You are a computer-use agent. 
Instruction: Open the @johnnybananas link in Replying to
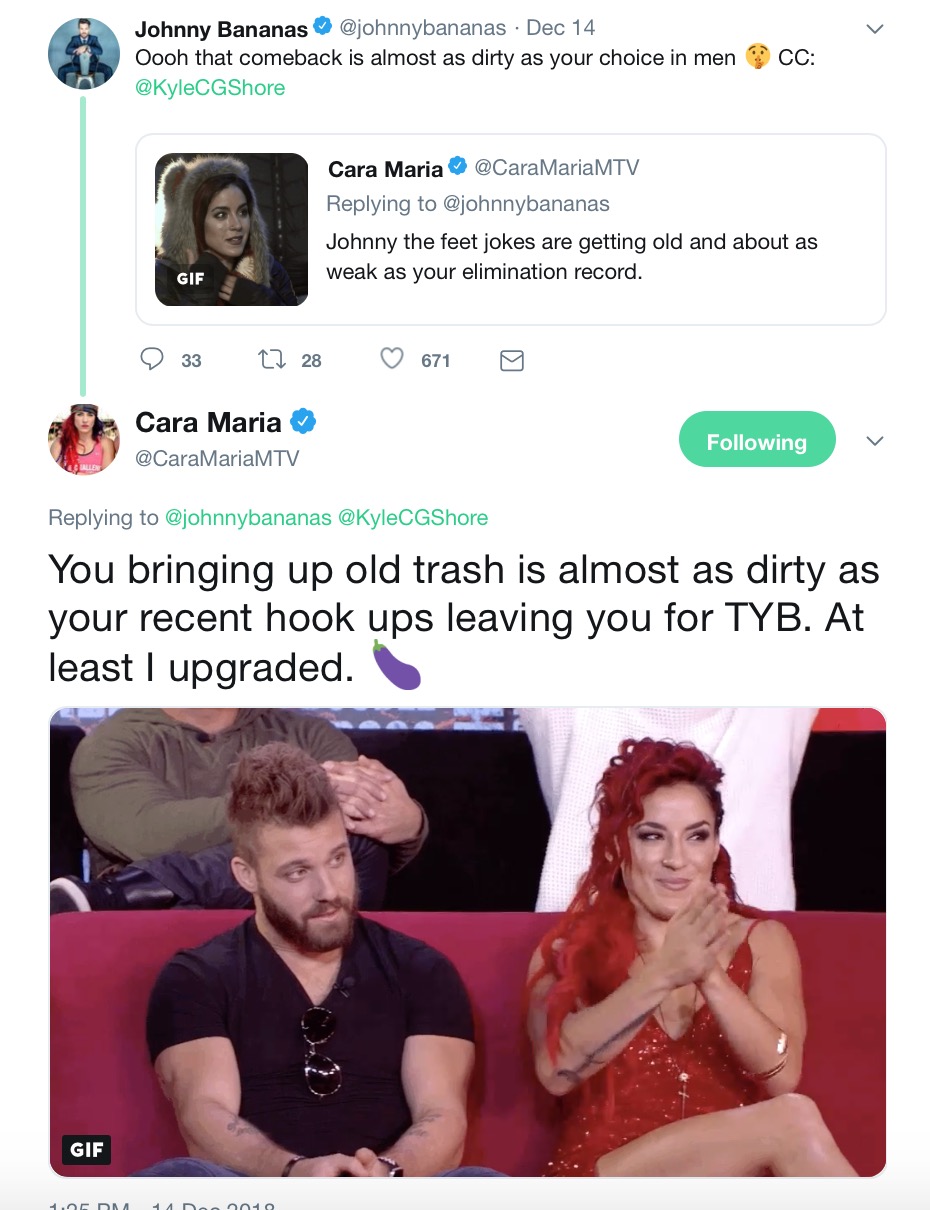247,518
